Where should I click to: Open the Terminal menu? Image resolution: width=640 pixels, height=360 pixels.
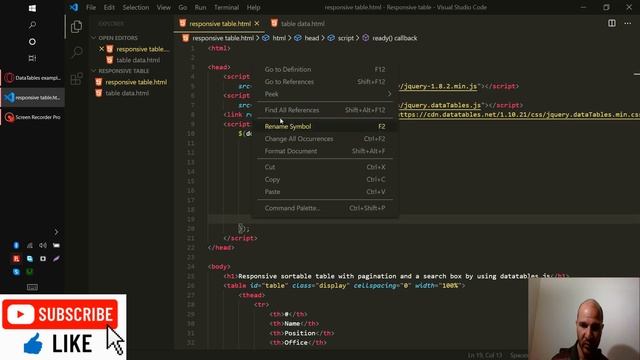pos(227,7)
